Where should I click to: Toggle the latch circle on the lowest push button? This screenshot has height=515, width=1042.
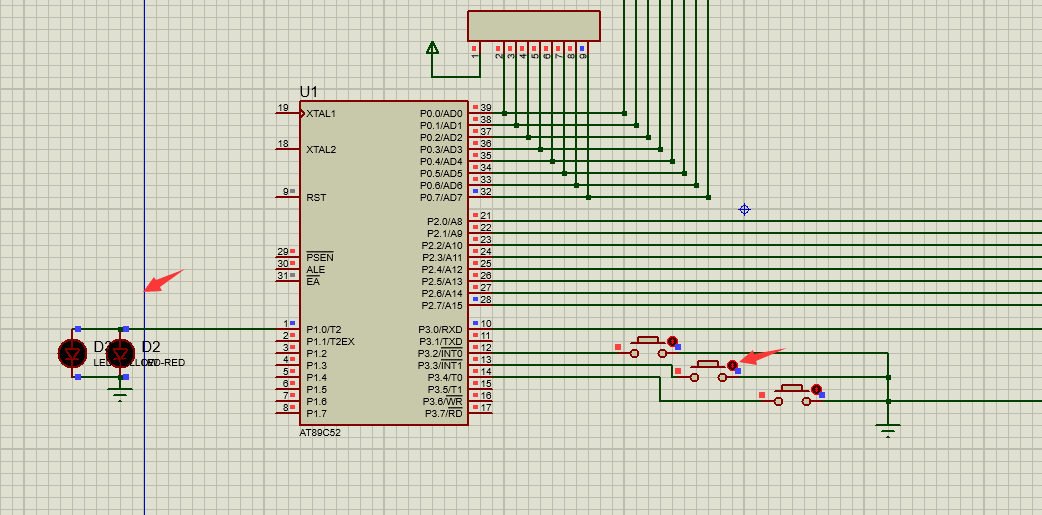click(x=816, y=389)
